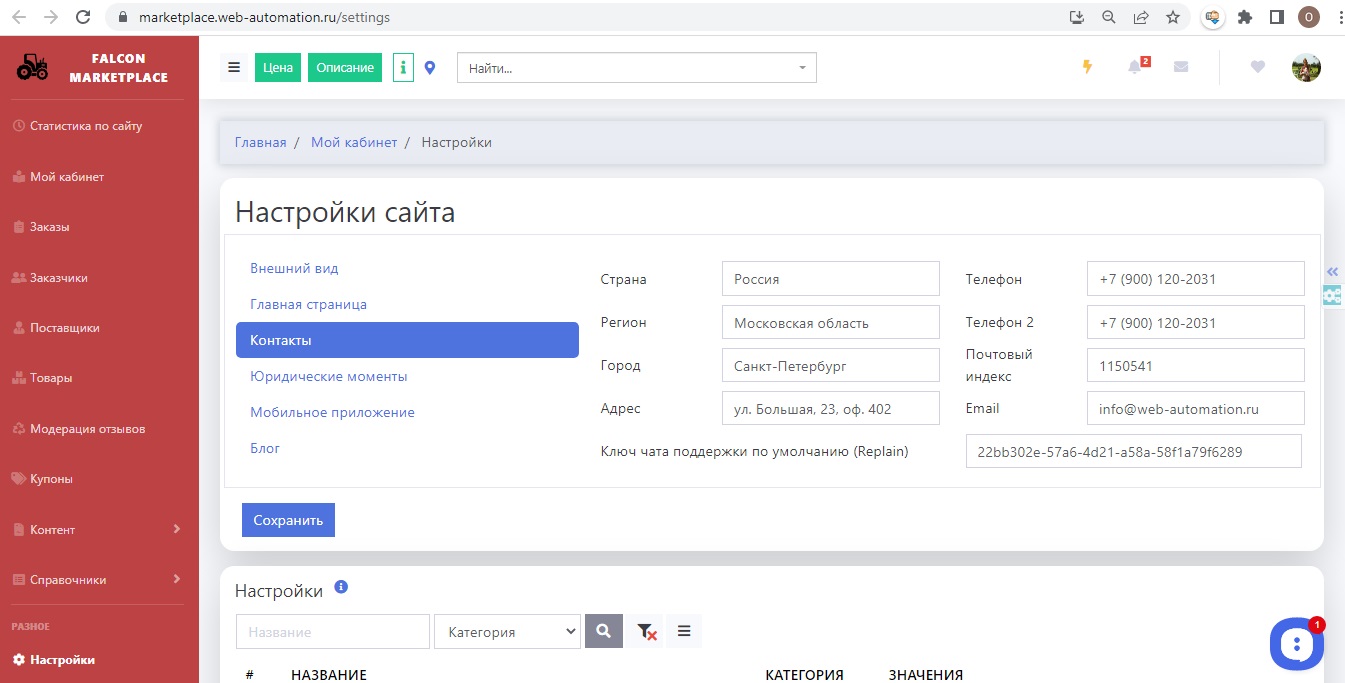Click the hamburger menu icon in top bar
The image size is (1345, 683).
pos(234,68)
